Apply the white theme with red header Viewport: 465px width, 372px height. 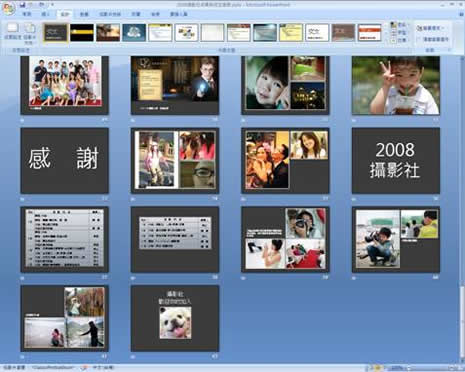369,32
